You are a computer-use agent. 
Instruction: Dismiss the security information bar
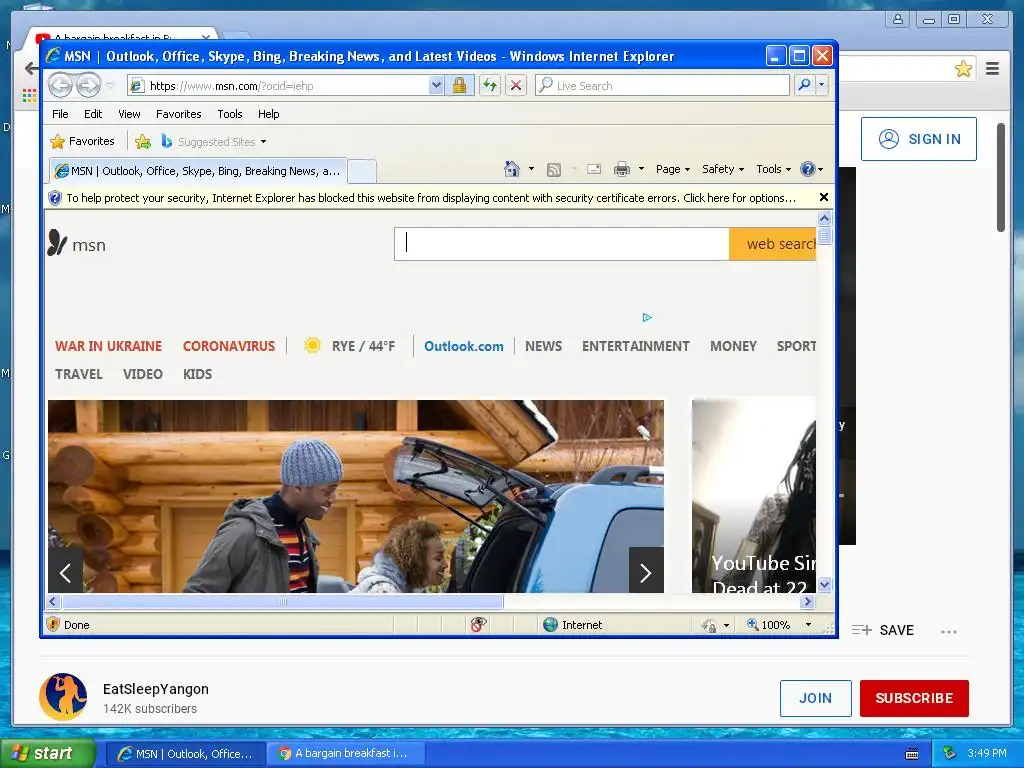pyautogui.click(x=824, y=197)
